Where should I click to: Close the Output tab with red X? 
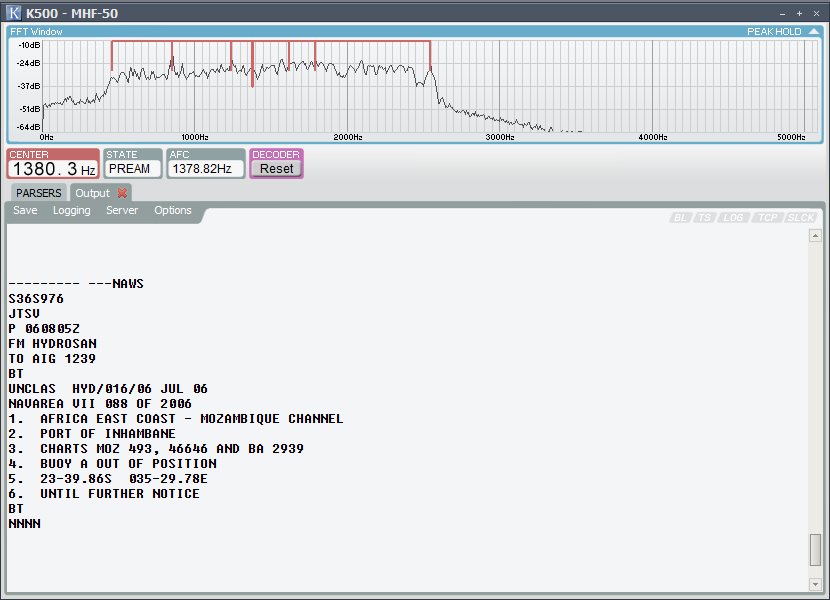(x=122, y=193)
